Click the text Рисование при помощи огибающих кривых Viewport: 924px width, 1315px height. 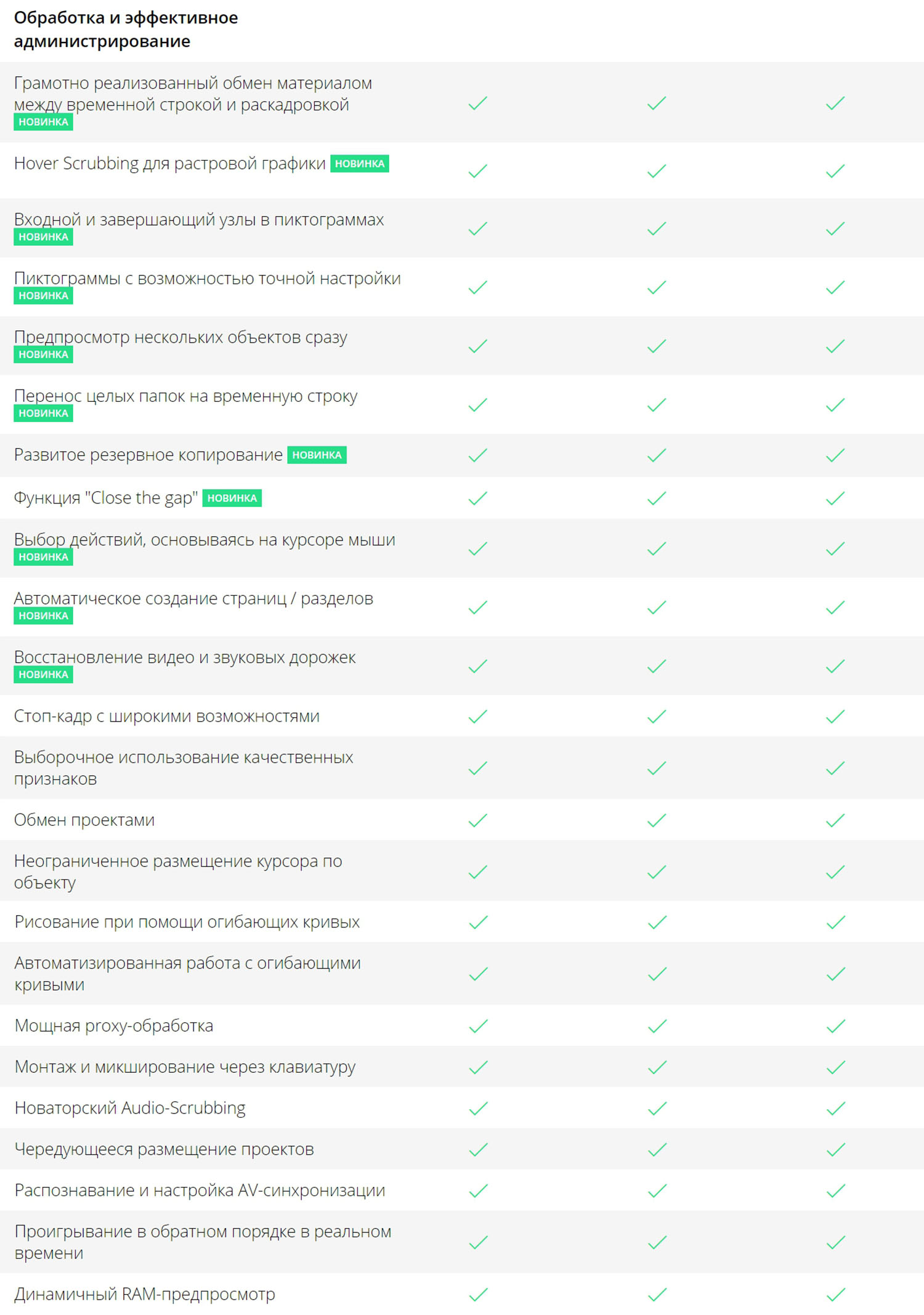[187, 922]
